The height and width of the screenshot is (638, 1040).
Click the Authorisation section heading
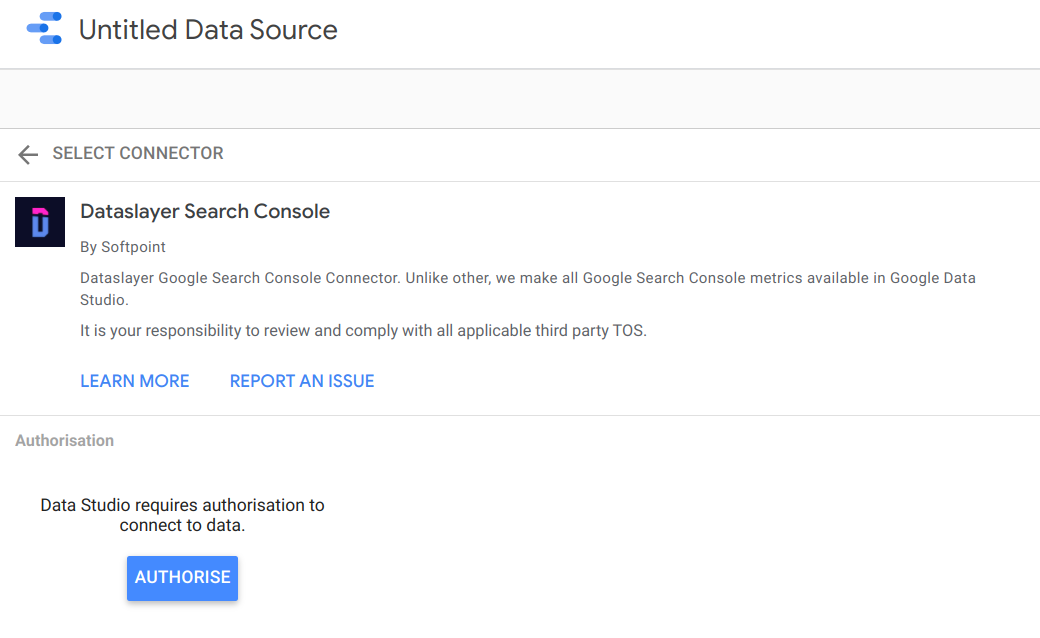click(x=65, y=441)
